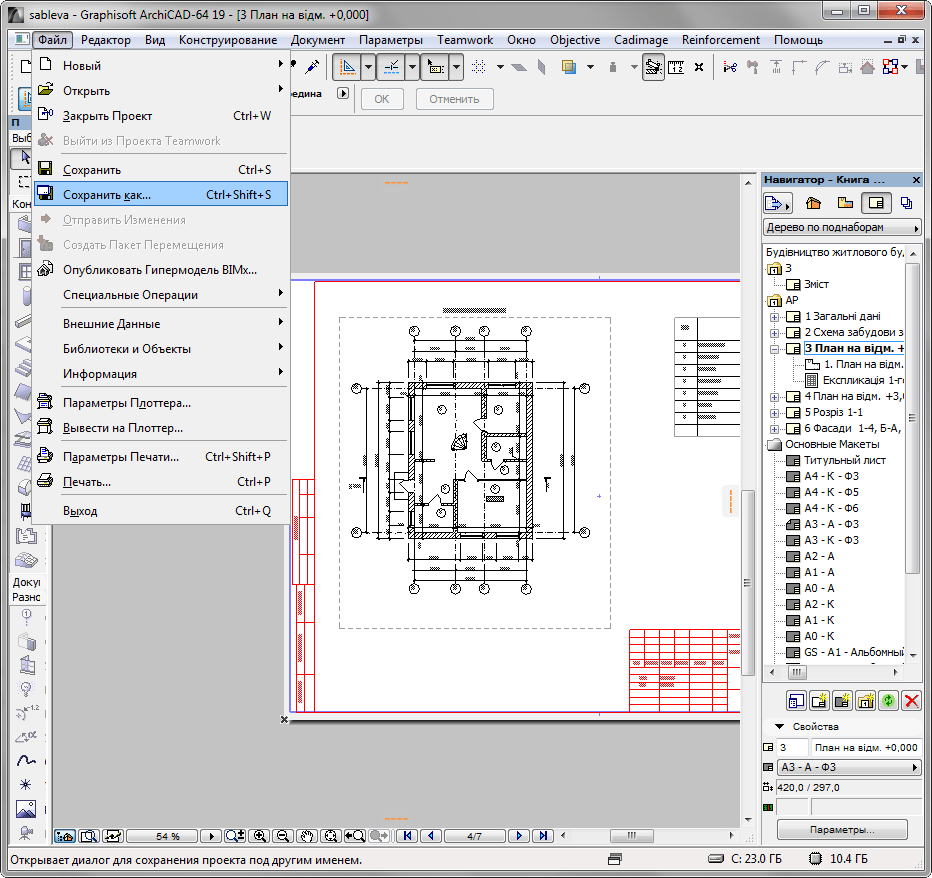The image size is (932, 878).
Task: Select the Layout Book icon in Navigator
Action: pyautogui.click(x=876, y=203)
